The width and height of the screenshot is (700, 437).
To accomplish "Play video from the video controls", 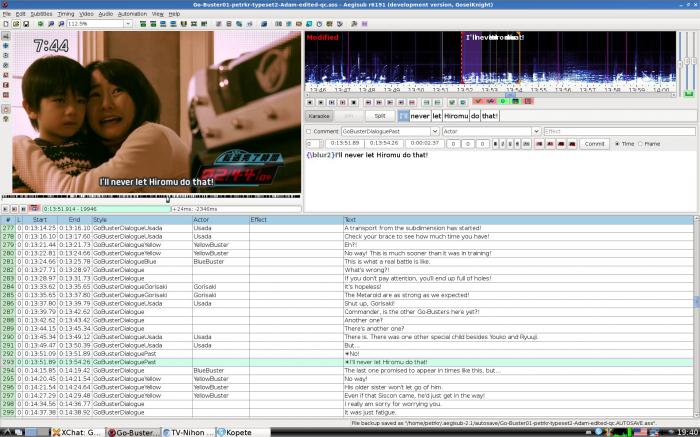I will tap(5, 208).
